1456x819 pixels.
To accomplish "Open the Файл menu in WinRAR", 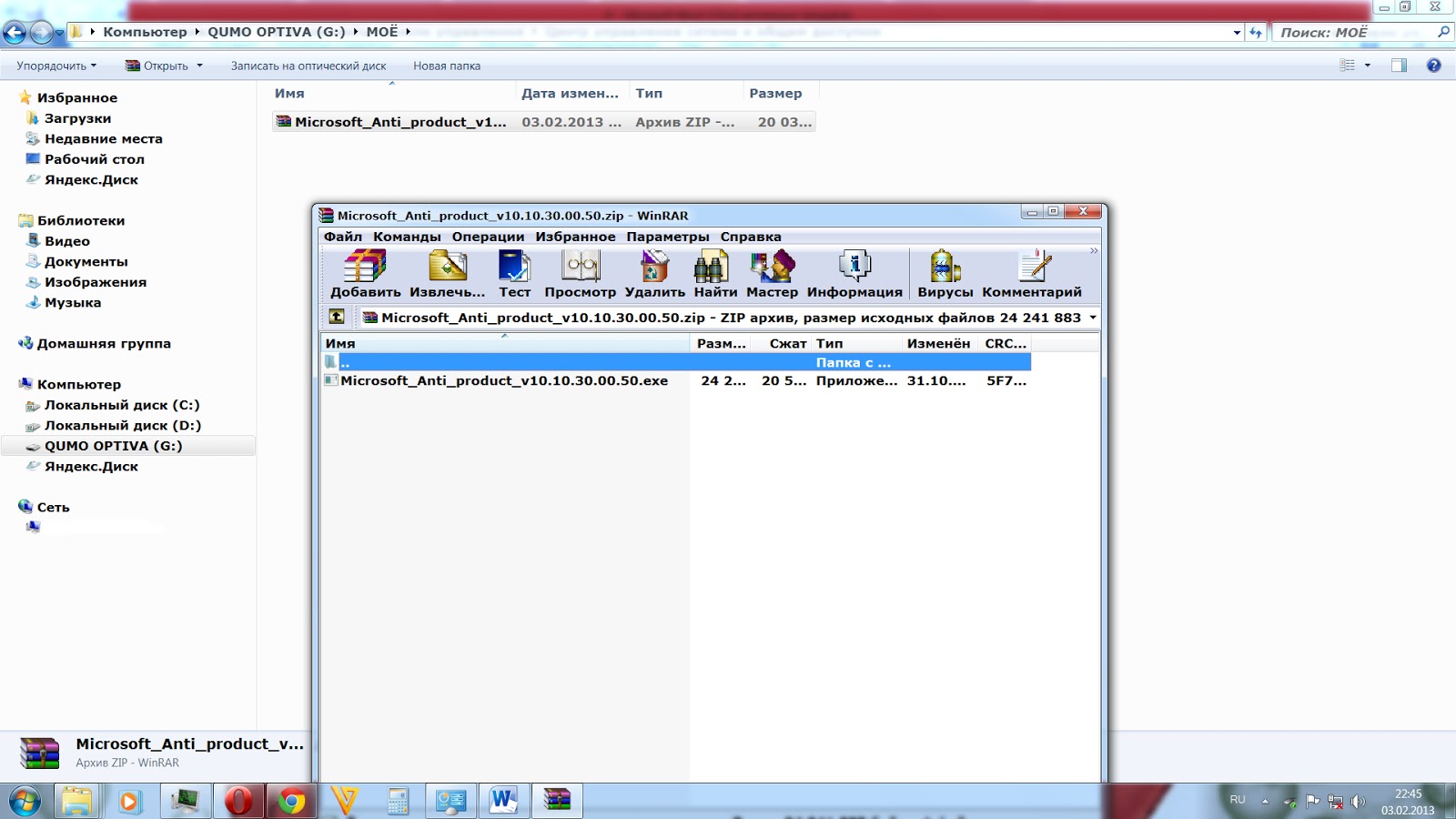I will tap(343, 237).
